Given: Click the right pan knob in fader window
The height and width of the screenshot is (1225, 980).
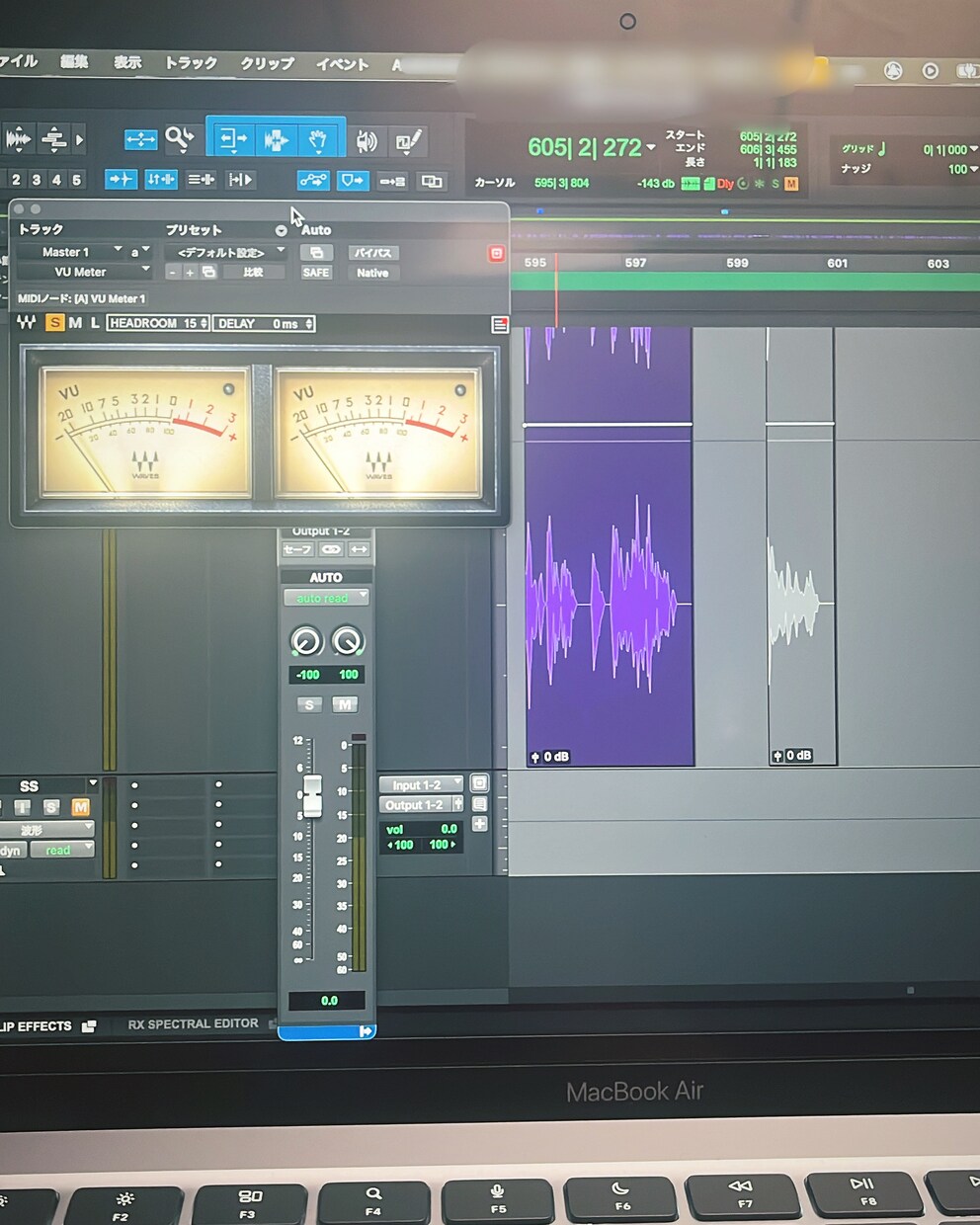Looking at the screenshot, I should click(x=348, y=641).
